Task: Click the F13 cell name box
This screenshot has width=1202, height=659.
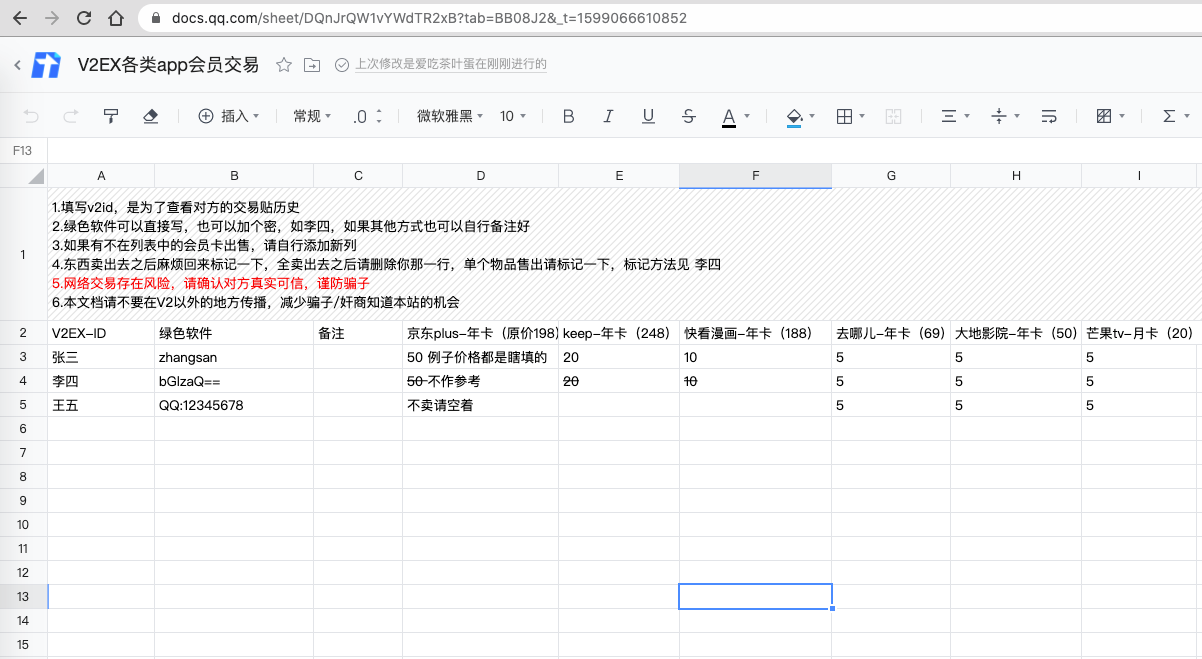Action: tap(24, 150)
